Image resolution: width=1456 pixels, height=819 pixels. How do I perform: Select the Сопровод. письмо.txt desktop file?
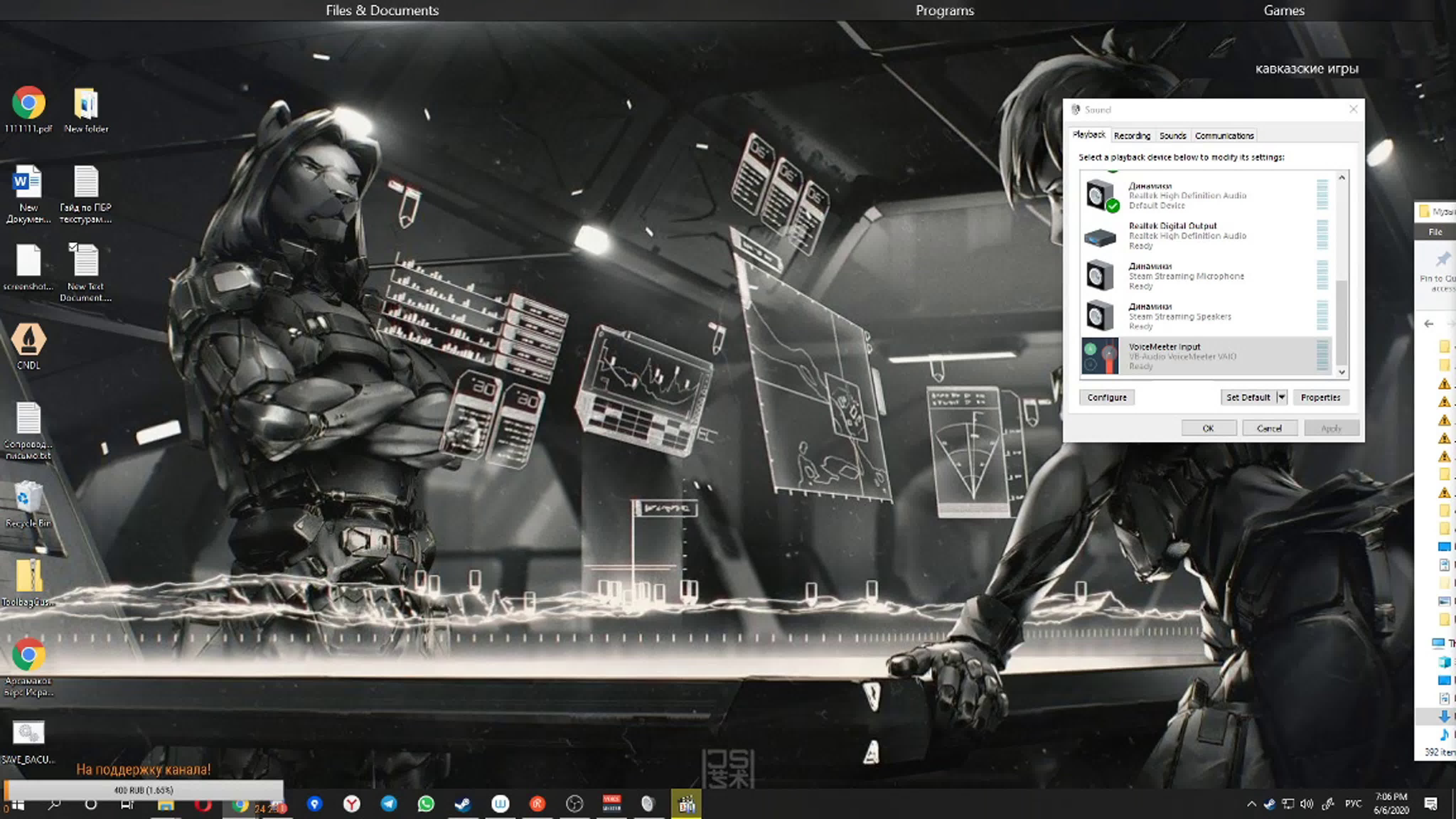[x=28, y=431]
